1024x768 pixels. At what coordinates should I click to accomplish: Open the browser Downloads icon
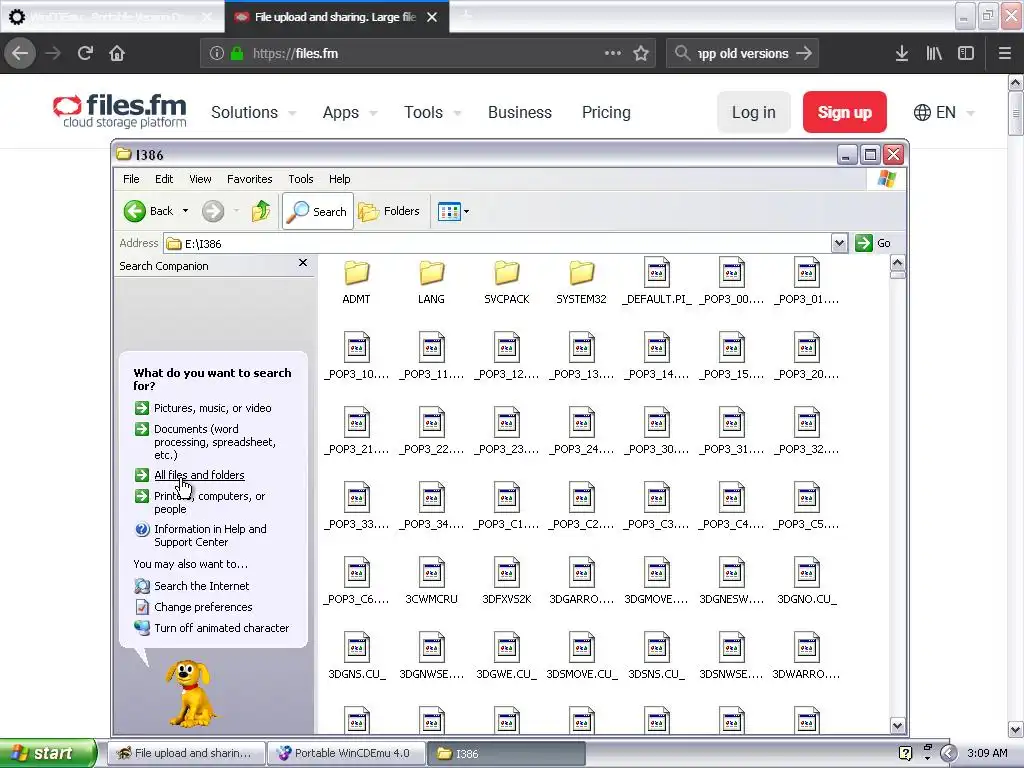[902, 54]
